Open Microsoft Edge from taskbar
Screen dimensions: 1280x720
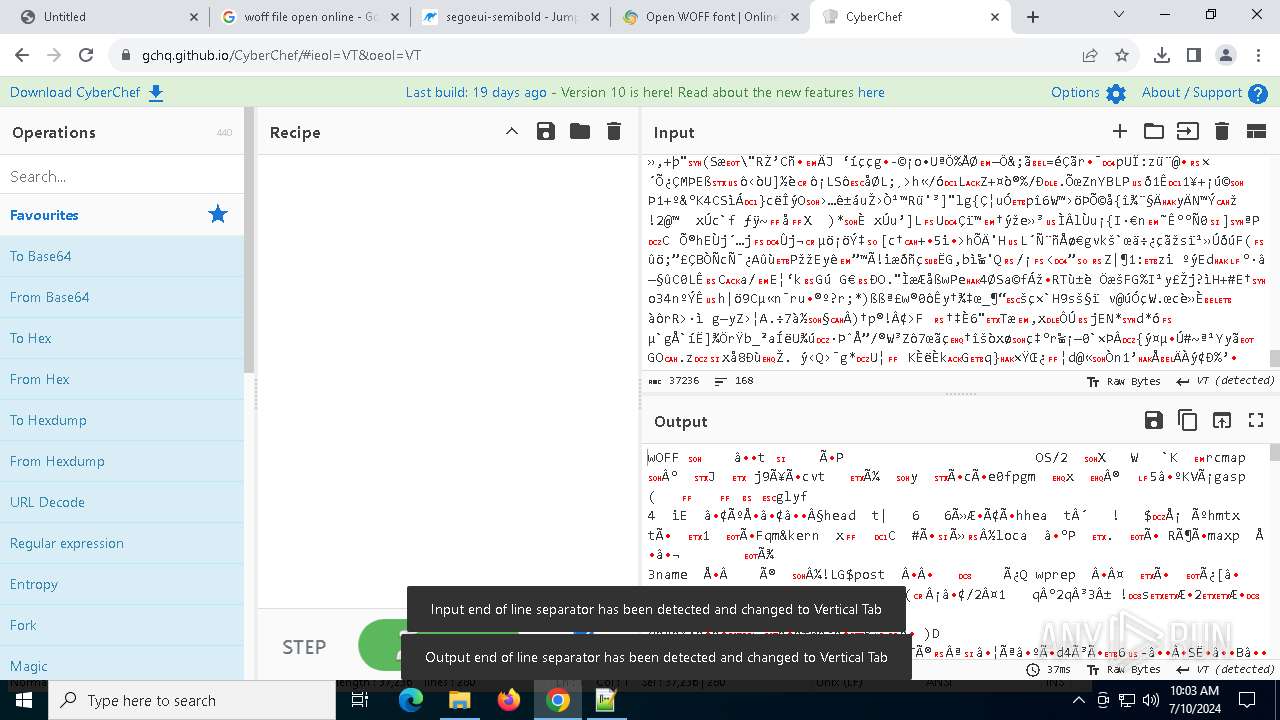[411, 700]
